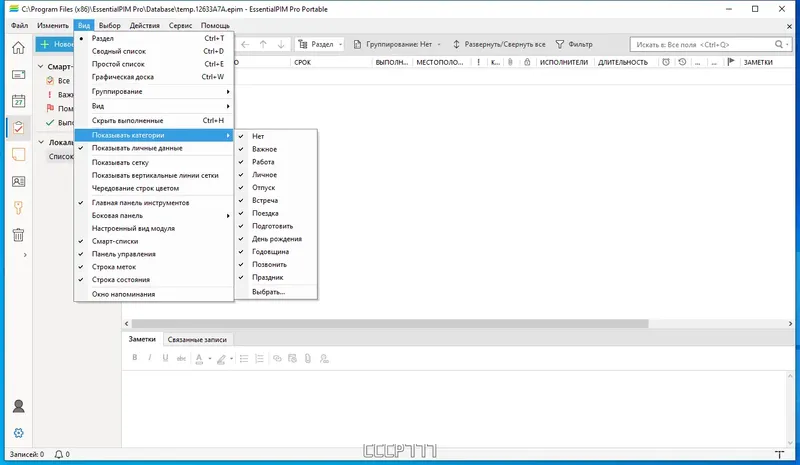800x465 pixels.
Task: Uncheck the День рождения category
Action: (276, 239)
